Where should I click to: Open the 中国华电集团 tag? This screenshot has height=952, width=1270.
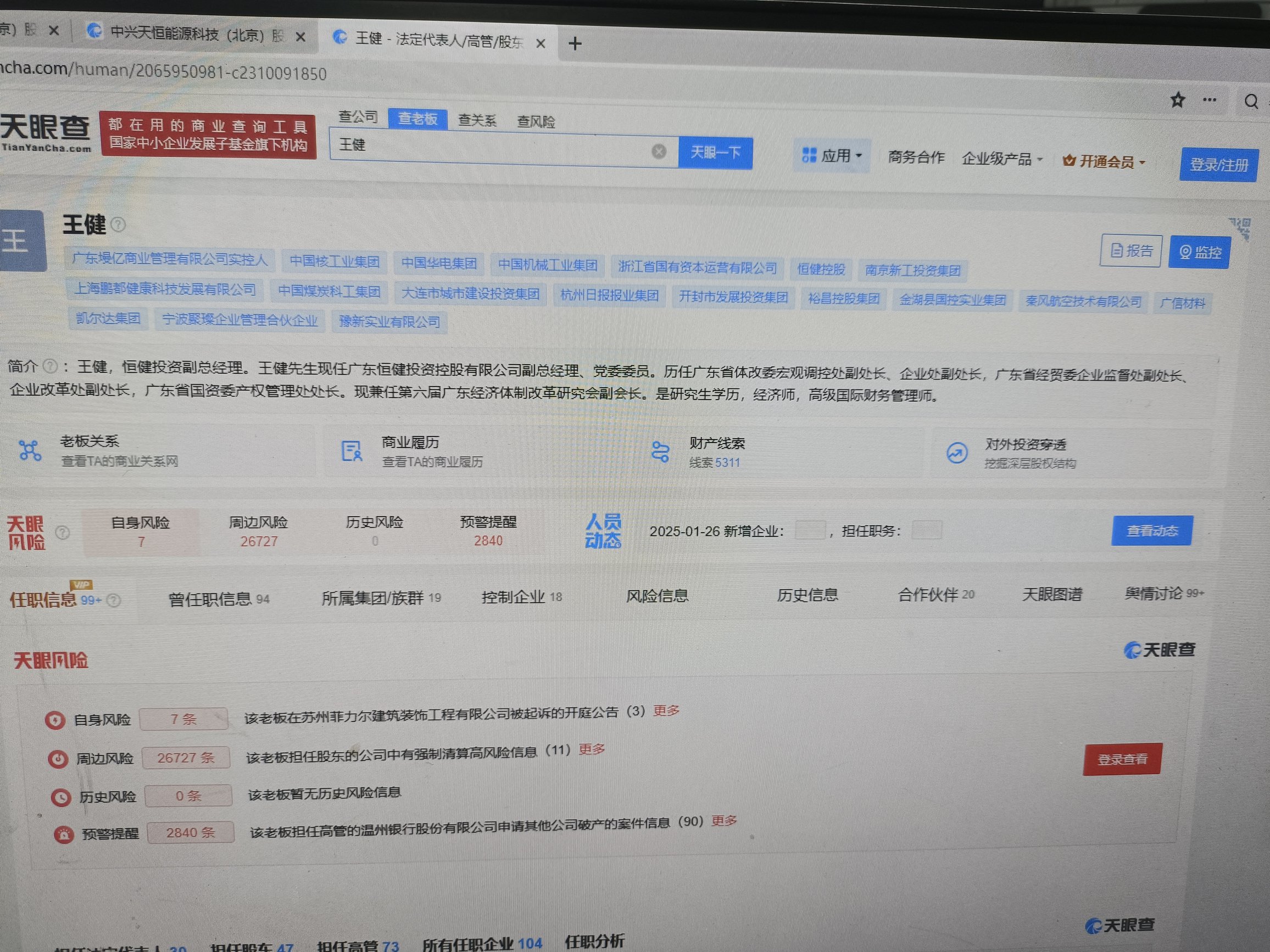click(439, 264)
